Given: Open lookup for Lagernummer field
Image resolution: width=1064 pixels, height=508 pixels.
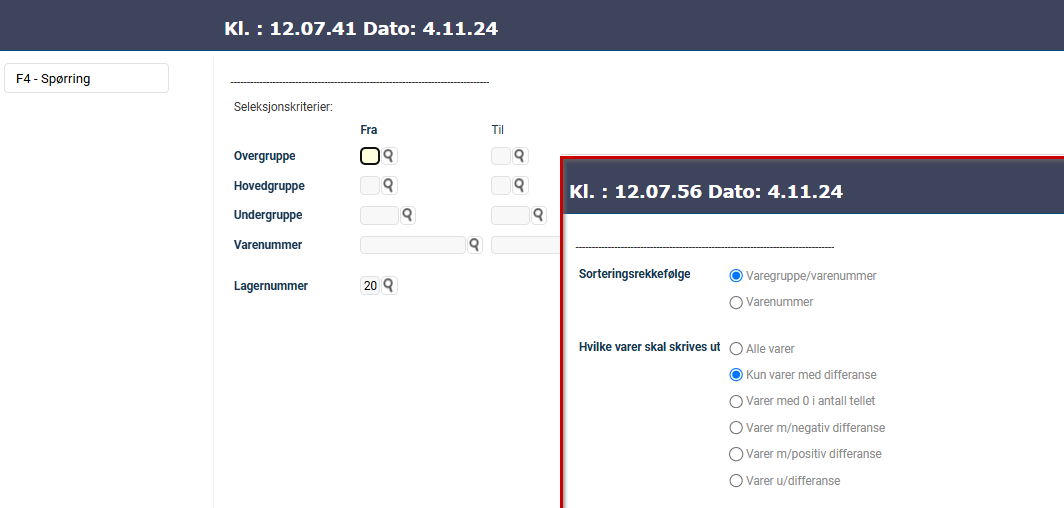Looking at the screenshot, I should click(x=389, y=286).
